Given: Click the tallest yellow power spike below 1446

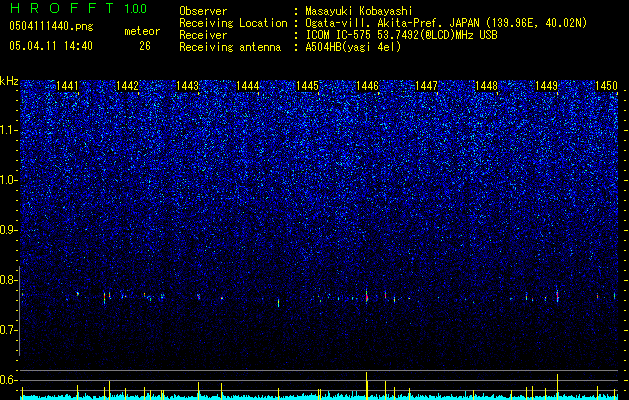Looking at the screenshot, I should (367, 385).
